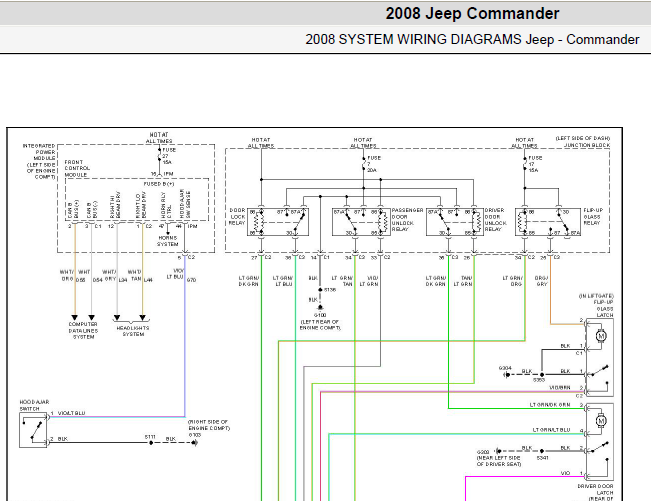Select the 'FRONT CONTROL MODULE' label

[77, 169]
